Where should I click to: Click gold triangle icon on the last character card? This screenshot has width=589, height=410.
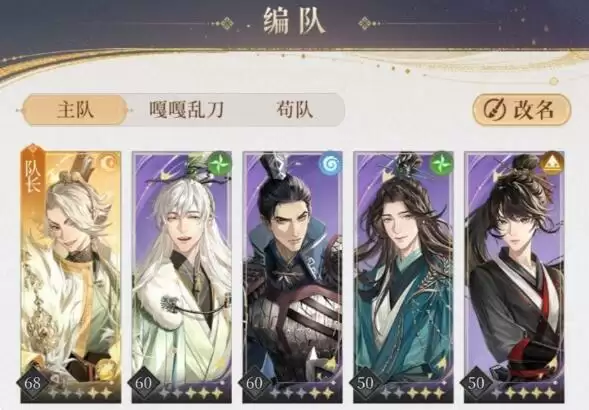pos(552,164)
